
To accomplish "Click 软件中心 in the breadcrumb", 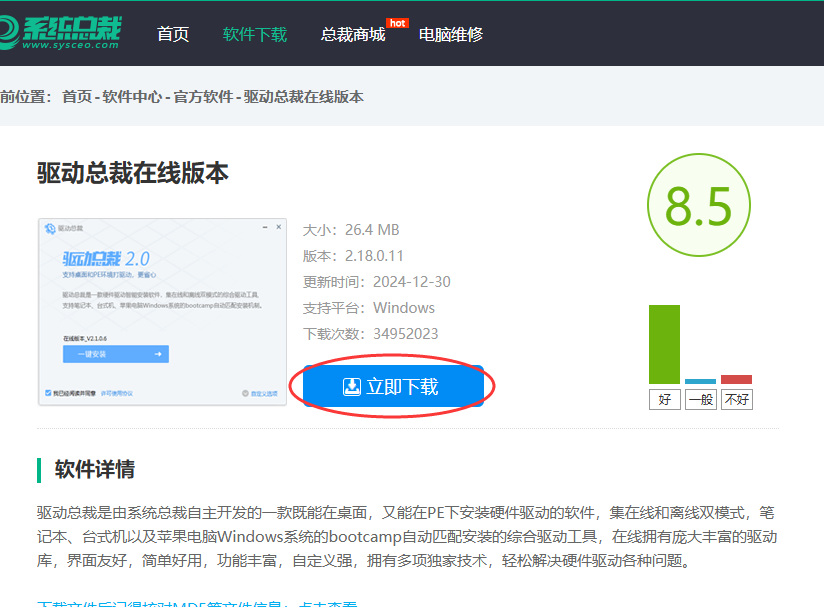I will pyautogui.click(x=132, y=97).
